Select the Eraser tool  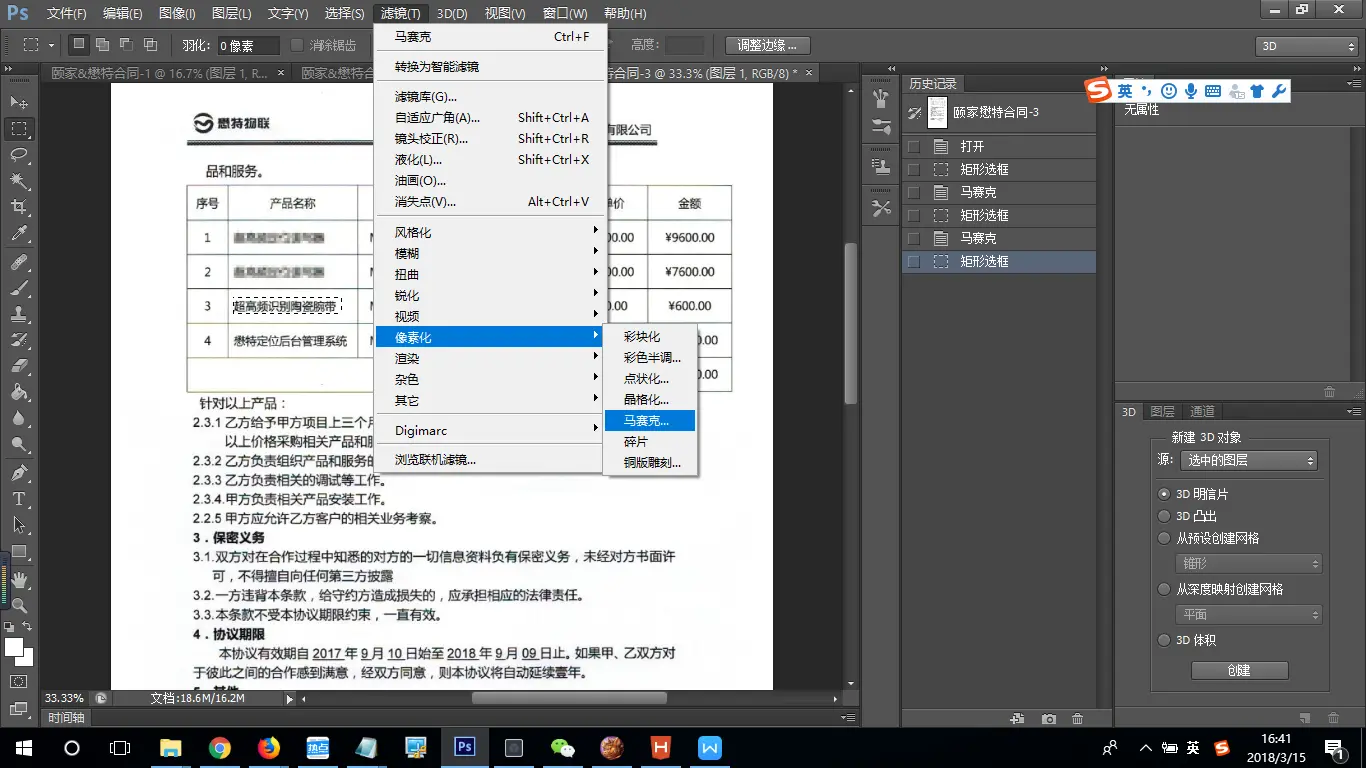19,366
